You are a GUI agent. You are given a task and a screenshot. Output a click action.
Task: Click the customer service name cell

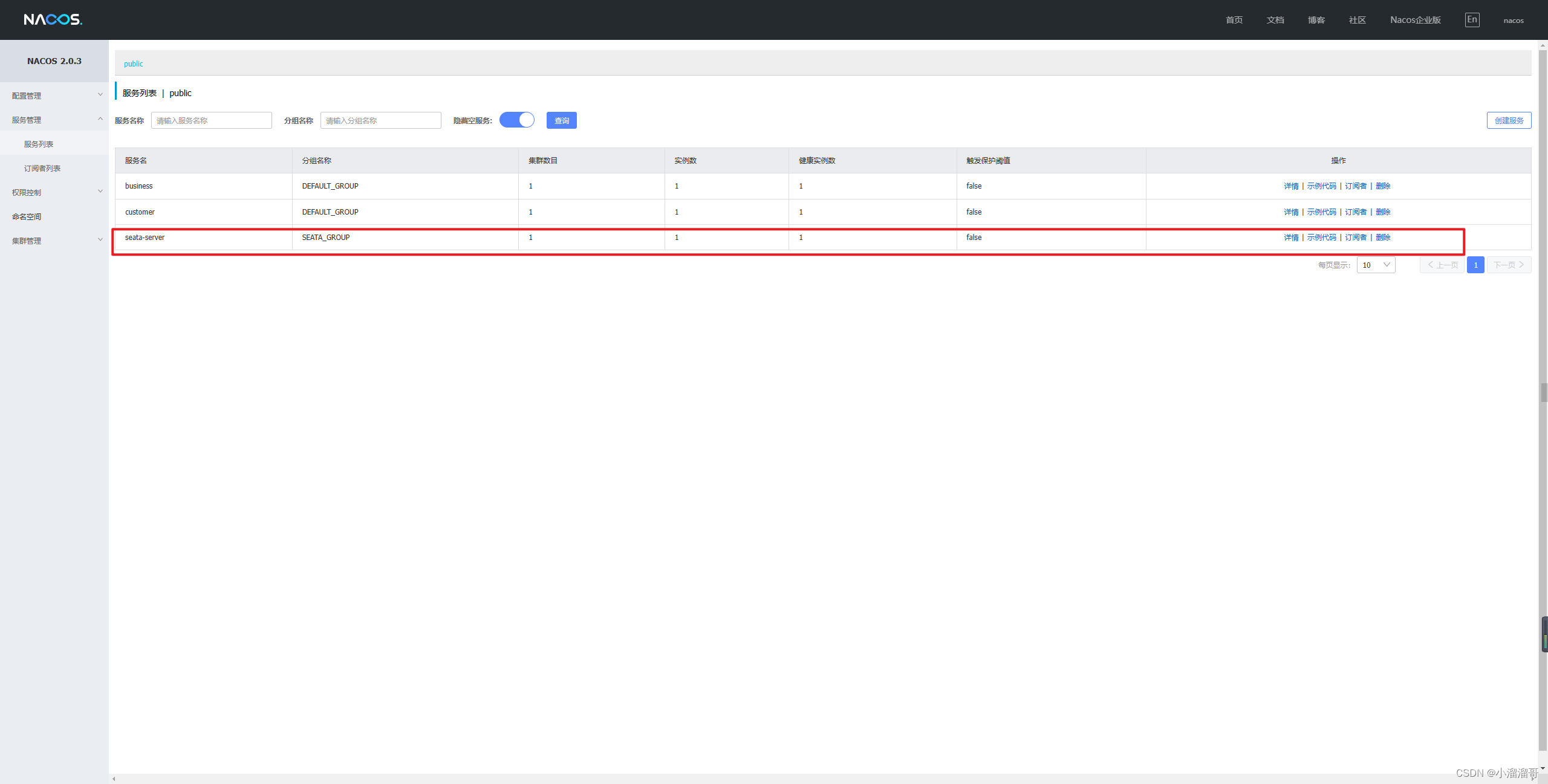point(204,212)
